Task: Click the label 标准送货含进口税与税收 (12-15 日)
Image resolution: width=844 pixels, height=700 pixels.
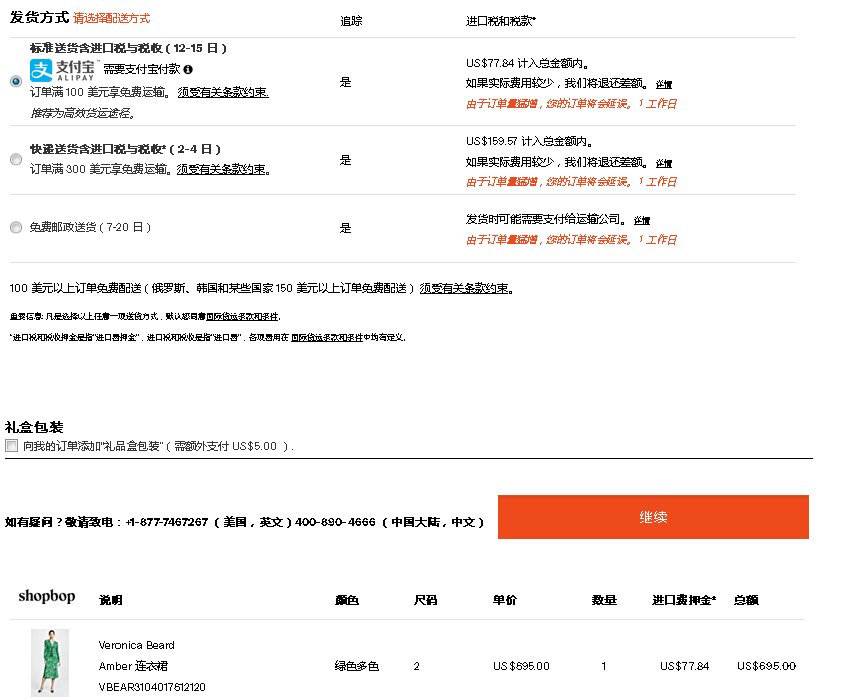Action: point(128,48)
